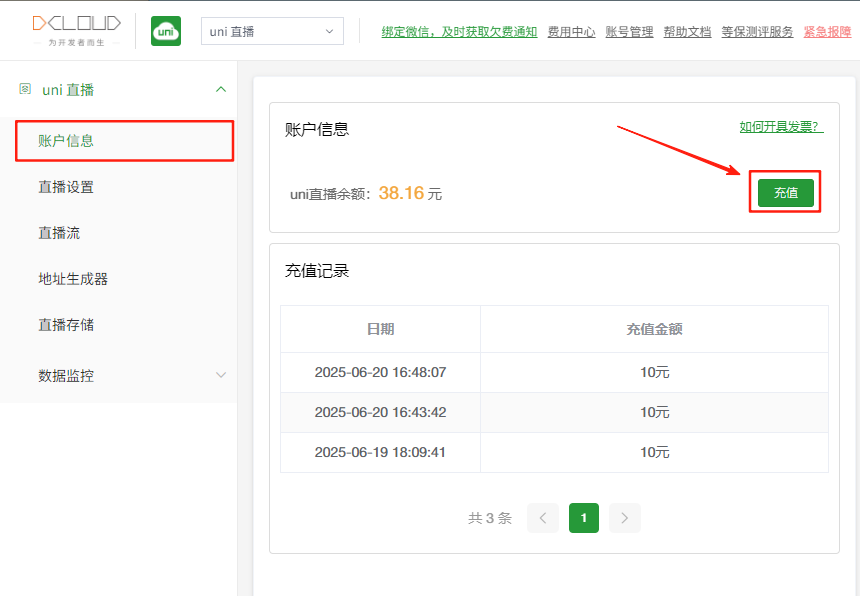Click the uni 直播 sidebar icon
This screenshot has width=860, height=596.
pos(25,90)
